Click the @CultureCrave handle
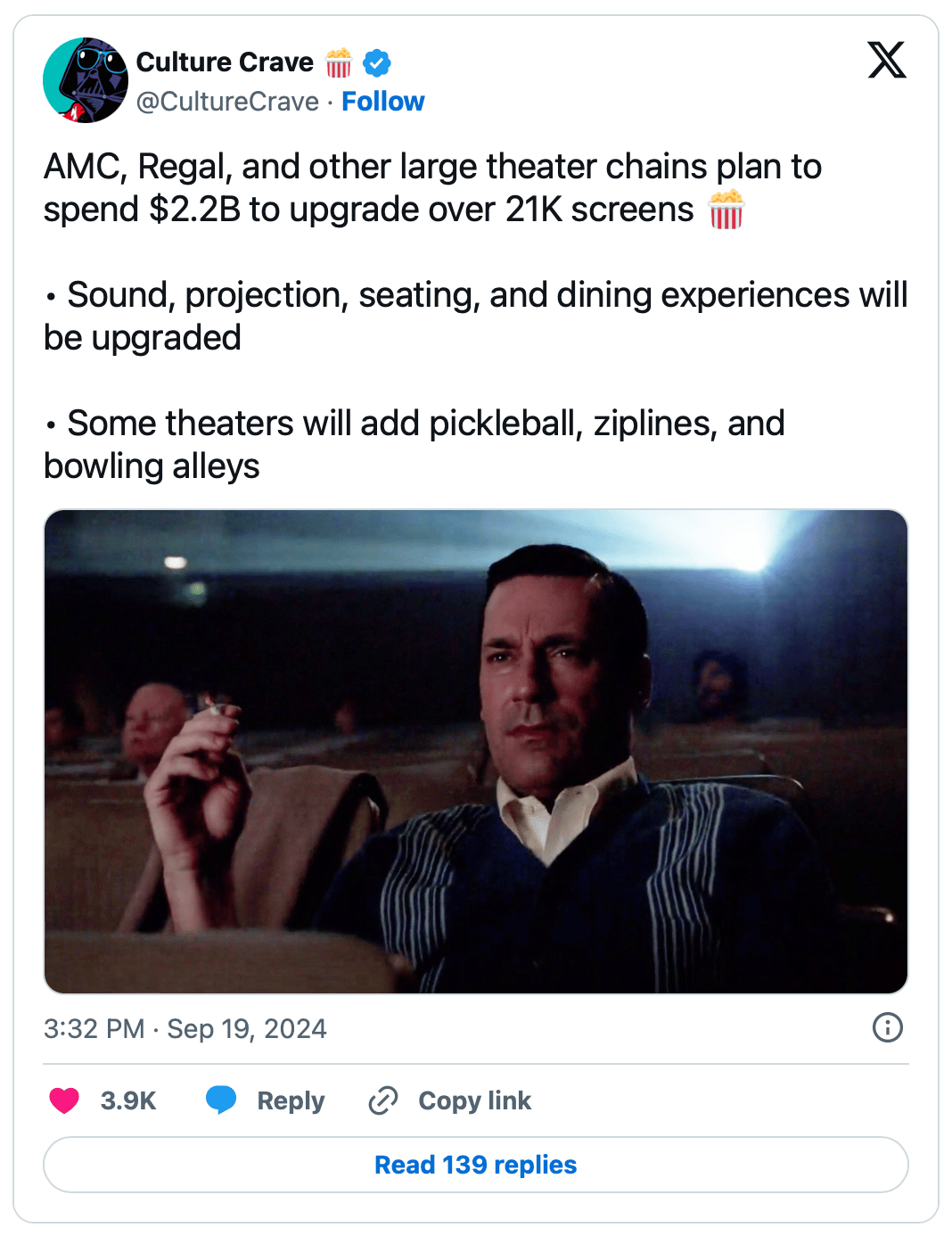 tap(227, 102)
